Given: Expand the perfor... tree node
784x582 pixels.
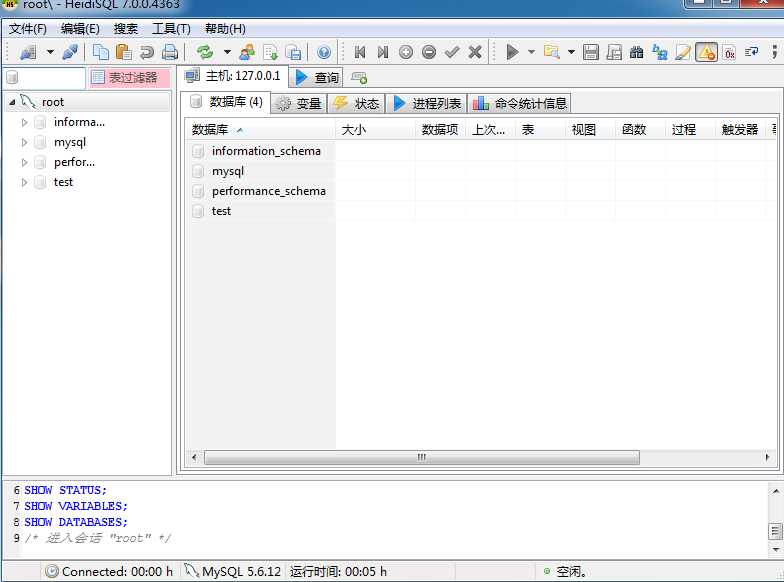Looking at the screenshot, I should (24, 162).
